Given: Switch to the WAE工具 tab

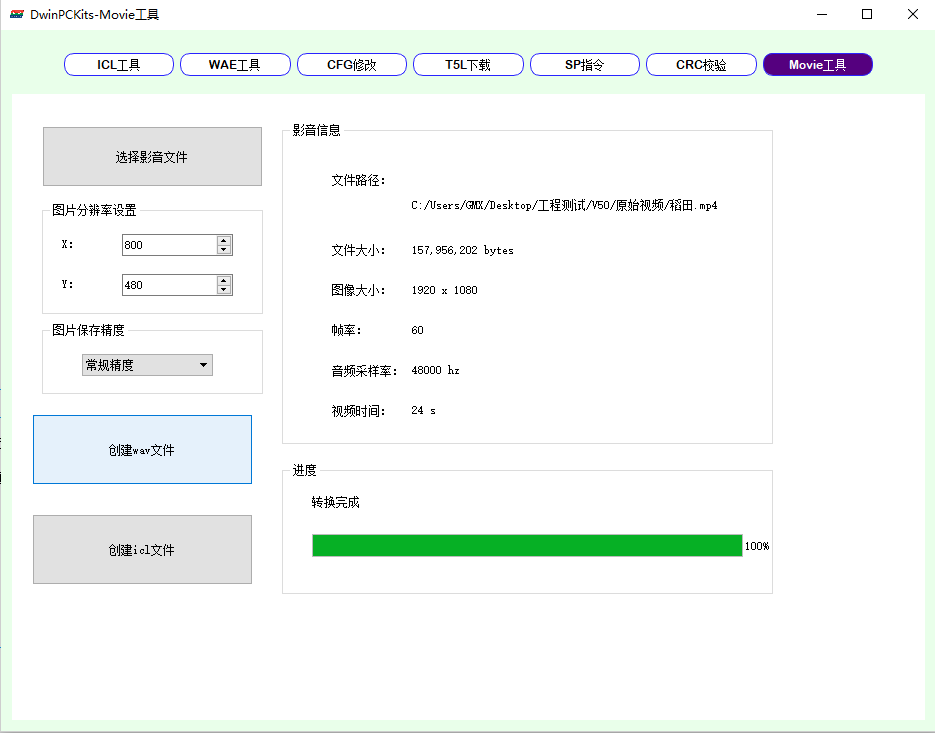Looking at the screenshot, I should (234, 65).
